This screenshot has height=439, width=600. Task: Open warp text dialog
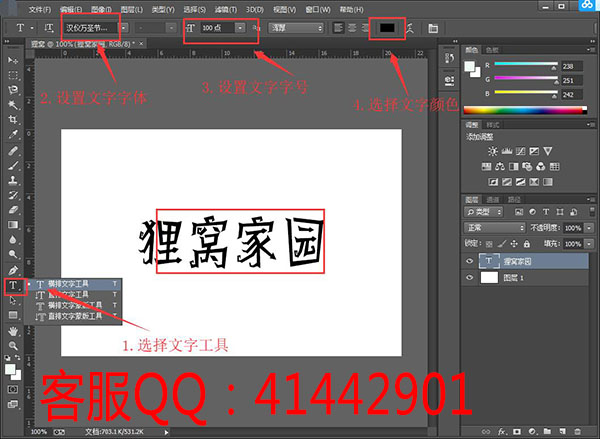410,28
